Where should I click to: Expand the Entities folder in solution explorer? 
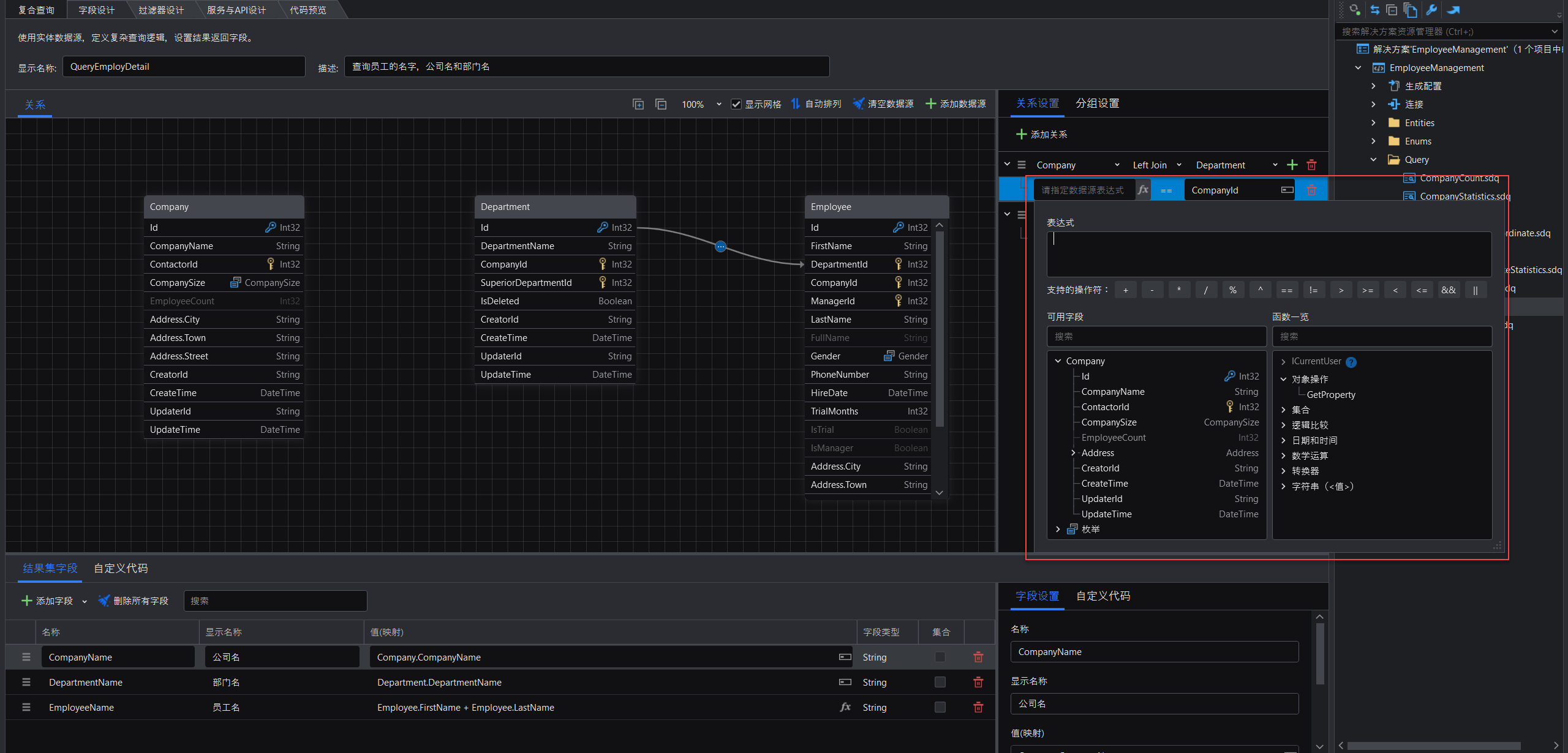(1373, 123)
